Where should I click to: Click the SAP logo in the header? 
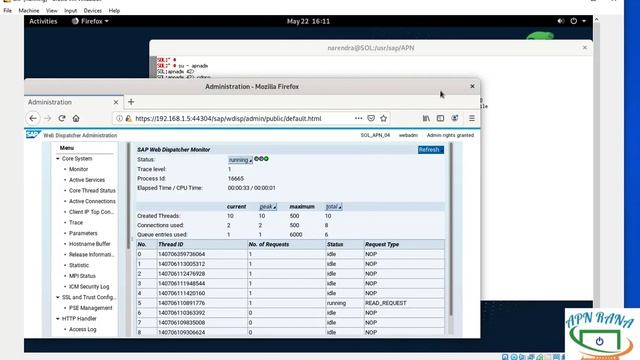click(33, 134)
